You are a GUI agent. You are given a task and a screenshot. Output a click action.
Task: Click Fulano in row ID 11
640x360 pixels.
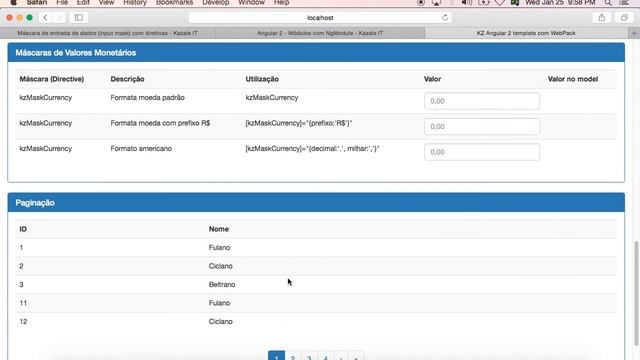pyautogui.click(x=219, y=303)
